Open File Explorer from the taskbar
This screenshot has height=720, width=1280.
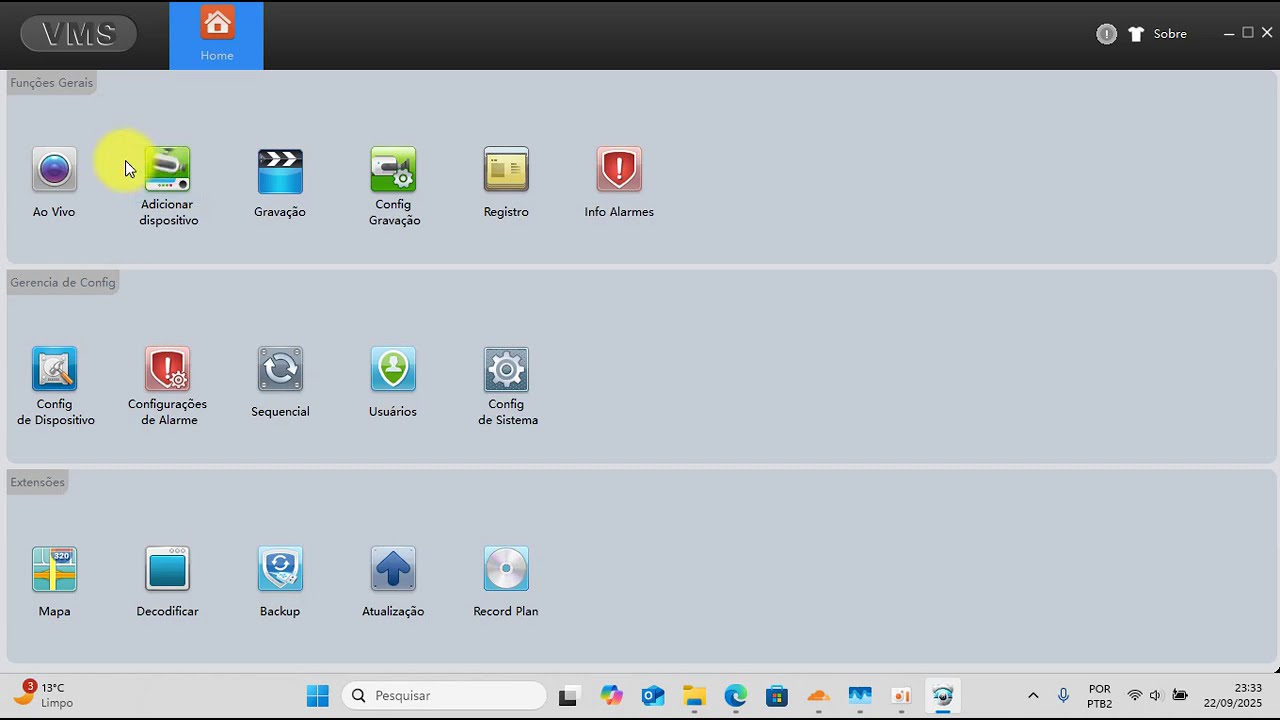click(694, 696)
